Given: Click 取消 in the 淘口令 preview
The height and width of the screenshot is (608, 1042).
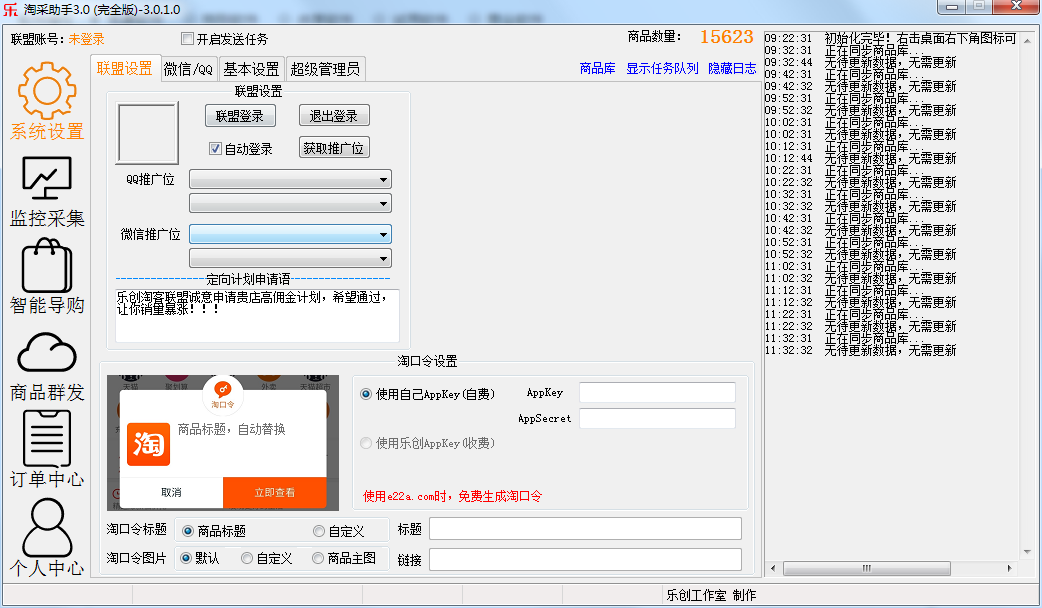Looking at the screenshot, I should click(171, 492).
